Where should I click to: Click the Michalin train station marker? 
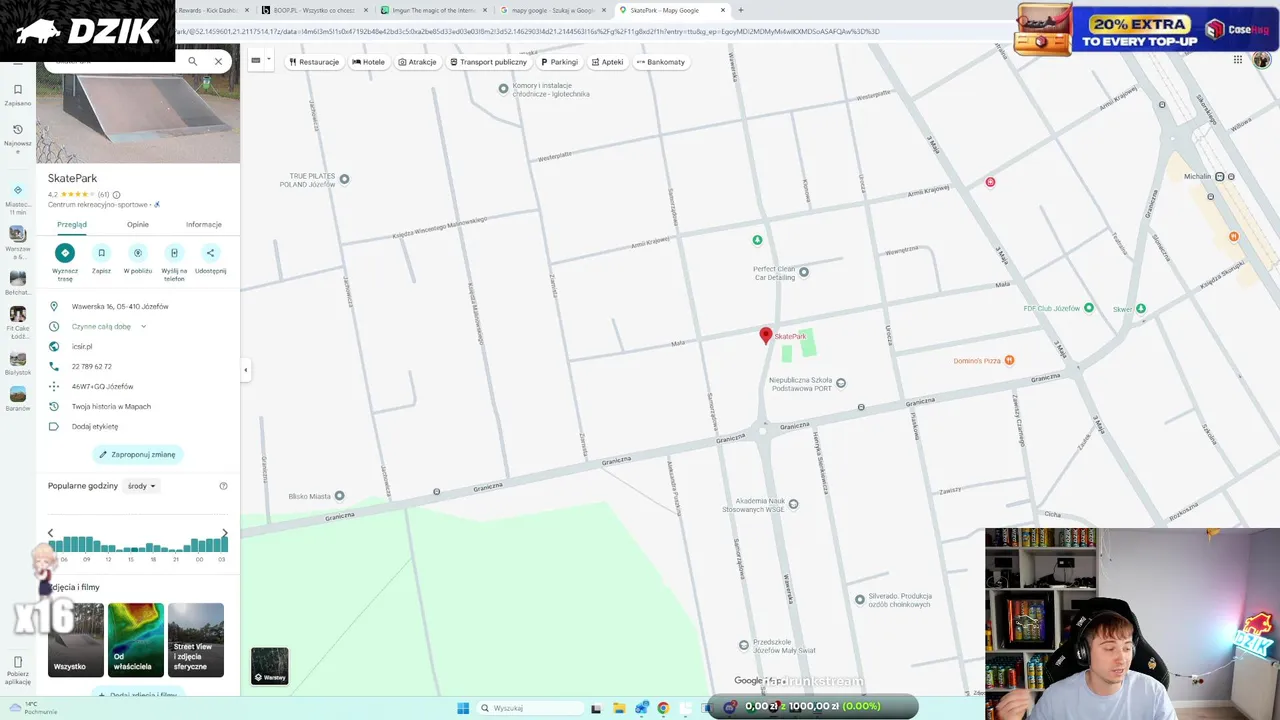(x=1219, y=176)
